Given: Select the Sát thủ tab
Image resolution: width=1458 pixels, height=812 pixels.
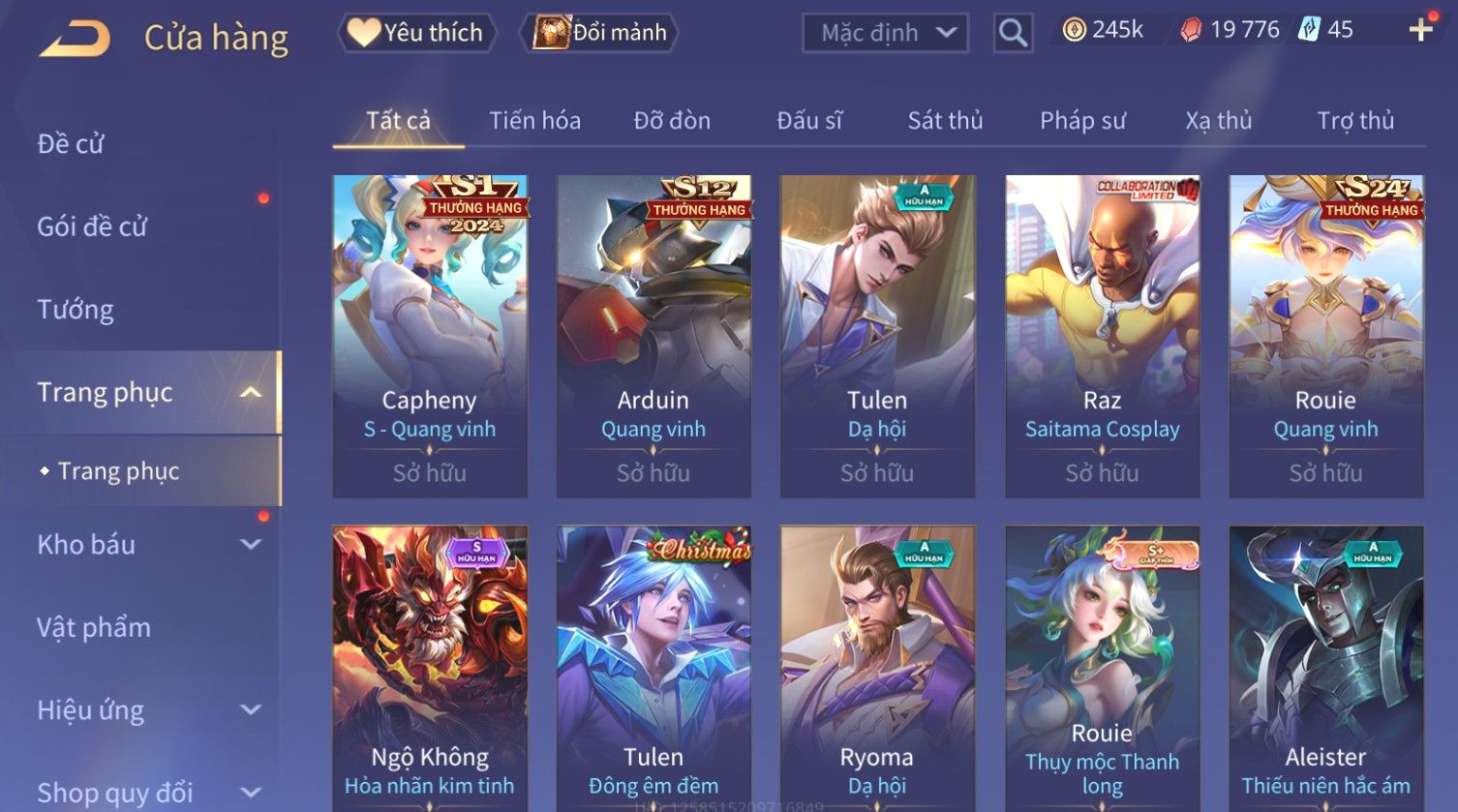Looking at the screenshot, I should (945, 120).
